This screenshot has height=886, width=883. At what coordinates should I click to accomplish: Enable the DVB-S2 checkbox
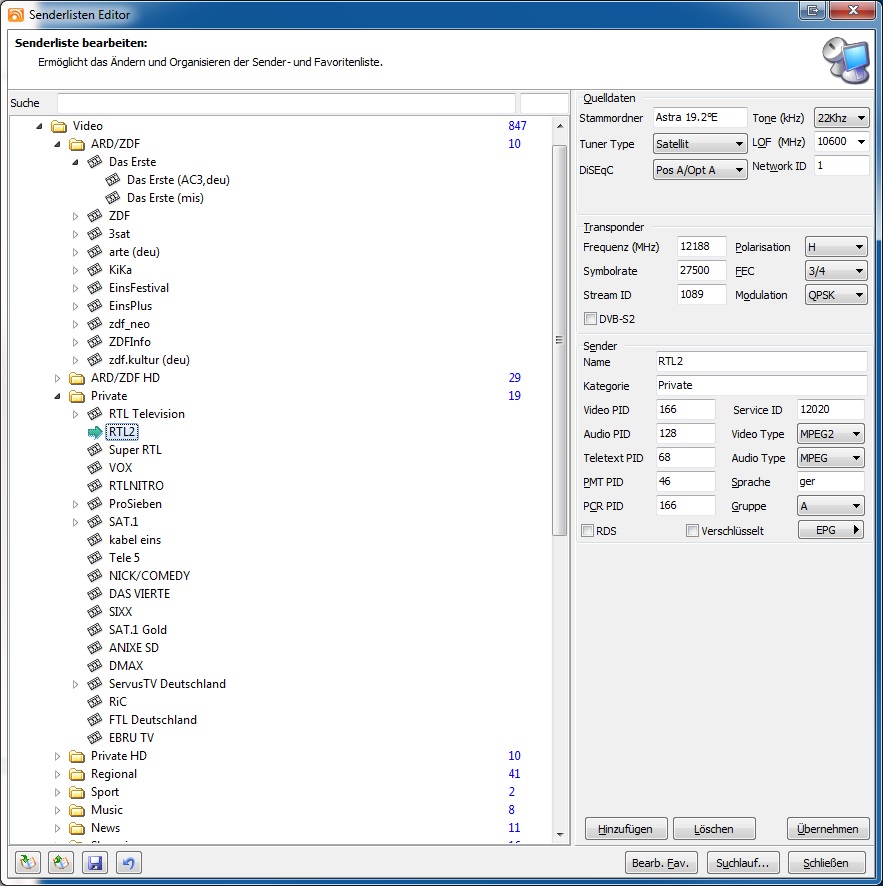coord(590,319)
